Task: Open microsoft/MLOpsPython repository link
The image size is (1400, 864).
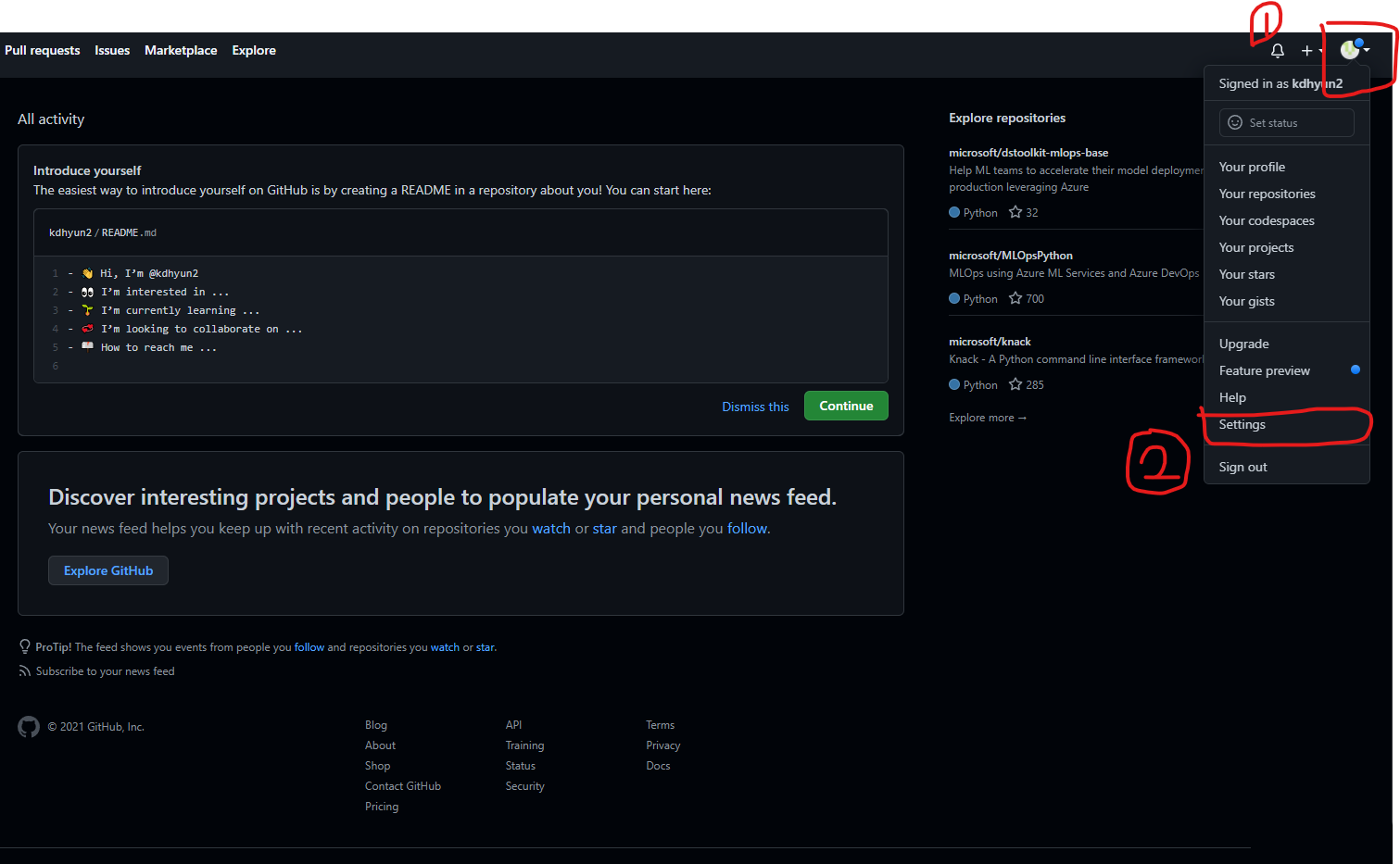Action: coord(1011,256)
